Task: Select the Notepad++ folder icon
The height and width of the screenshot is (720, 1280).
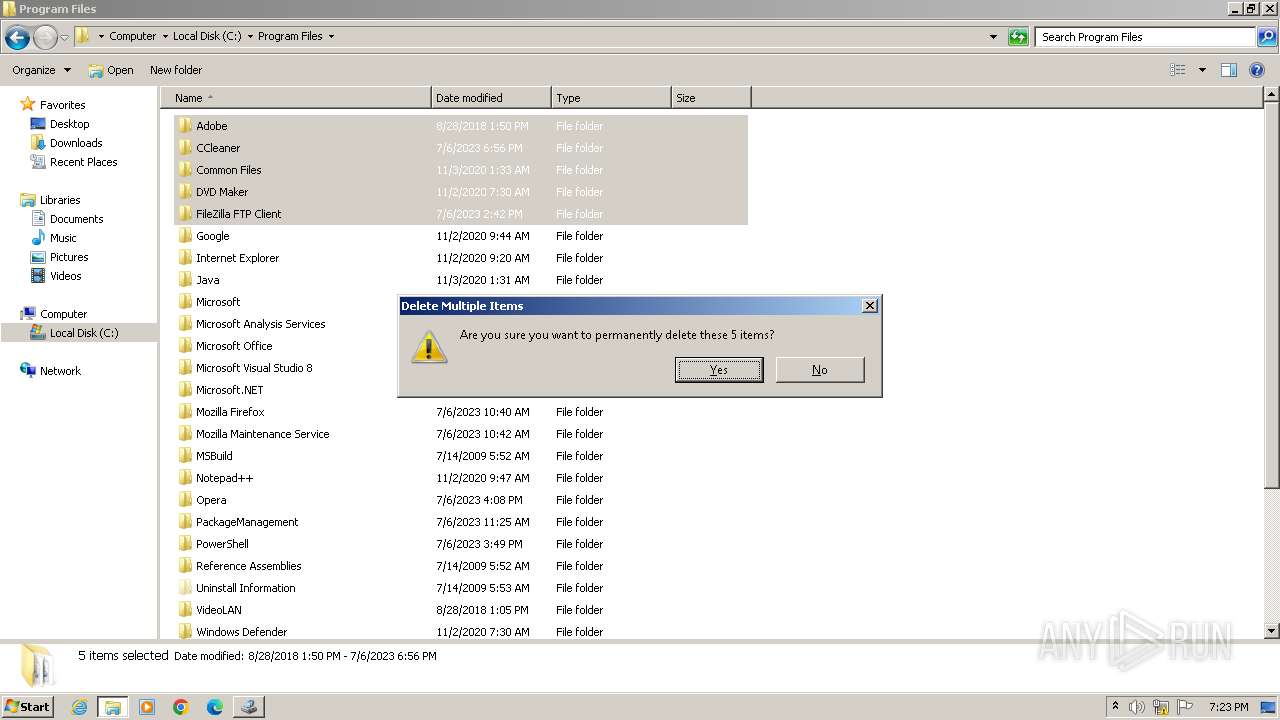Action: pyautogui.click(x=185, y=478)
